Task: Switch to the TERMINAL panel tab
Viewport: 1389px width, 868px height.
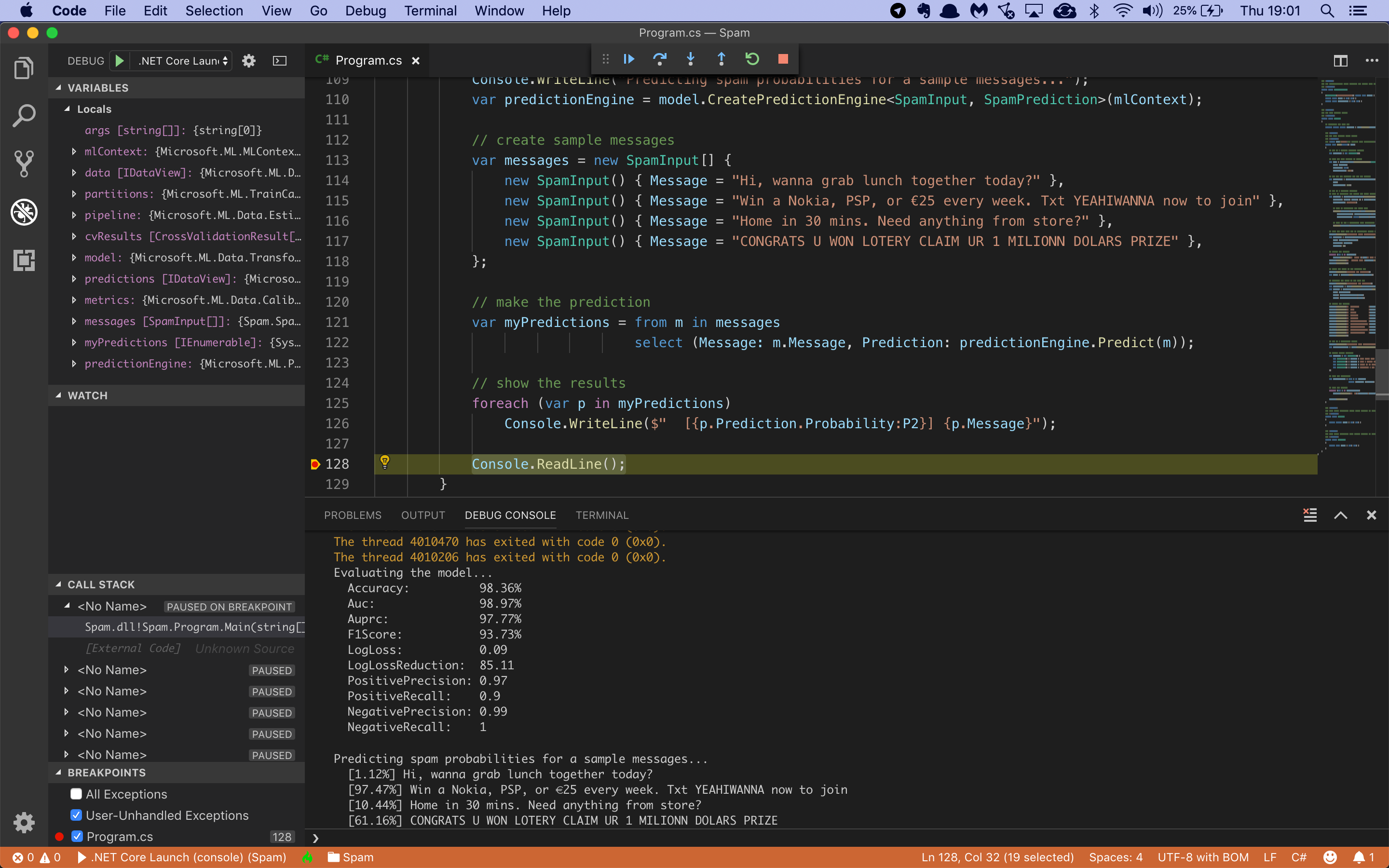Action: 601,515
